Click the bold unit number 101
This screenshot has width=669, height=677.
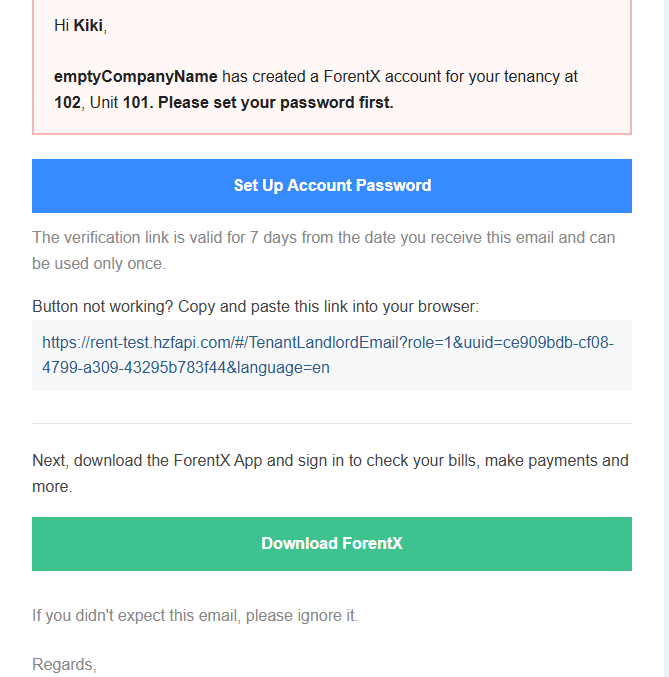pos(138,102)
